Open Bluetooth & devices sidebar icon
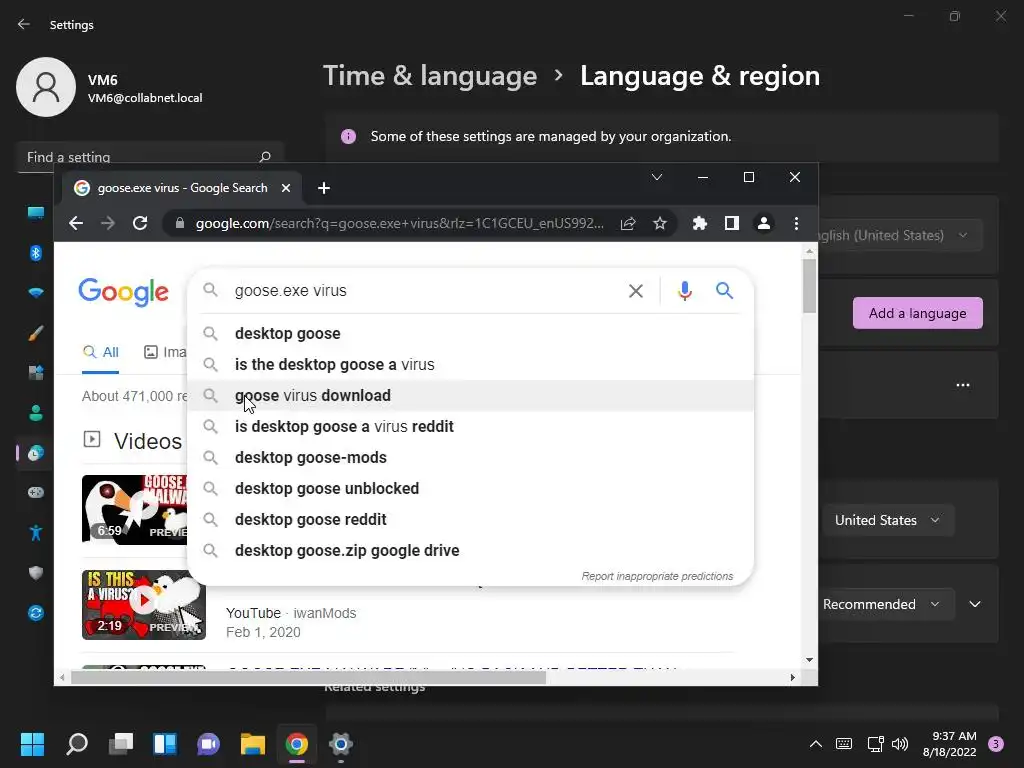Screen dimensions: 1024x768 click(x=36, y=253)
